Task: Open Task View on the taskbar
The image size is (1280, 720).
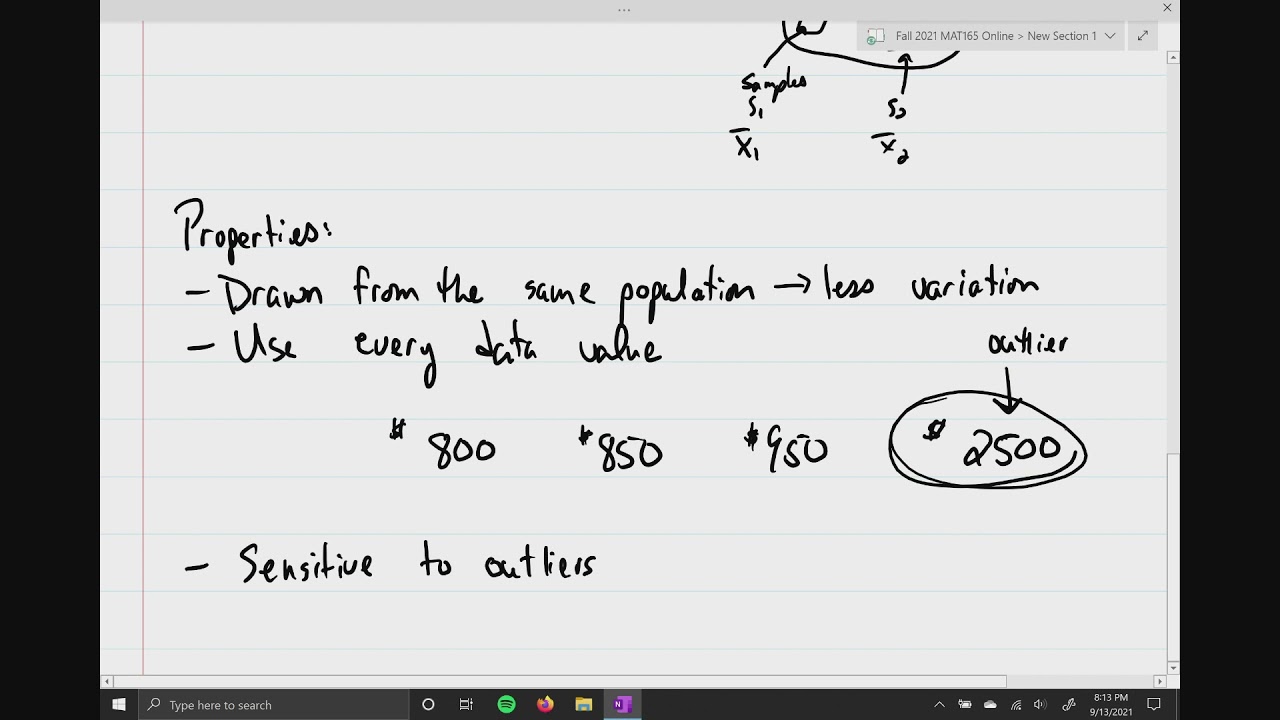Action: 466,705
